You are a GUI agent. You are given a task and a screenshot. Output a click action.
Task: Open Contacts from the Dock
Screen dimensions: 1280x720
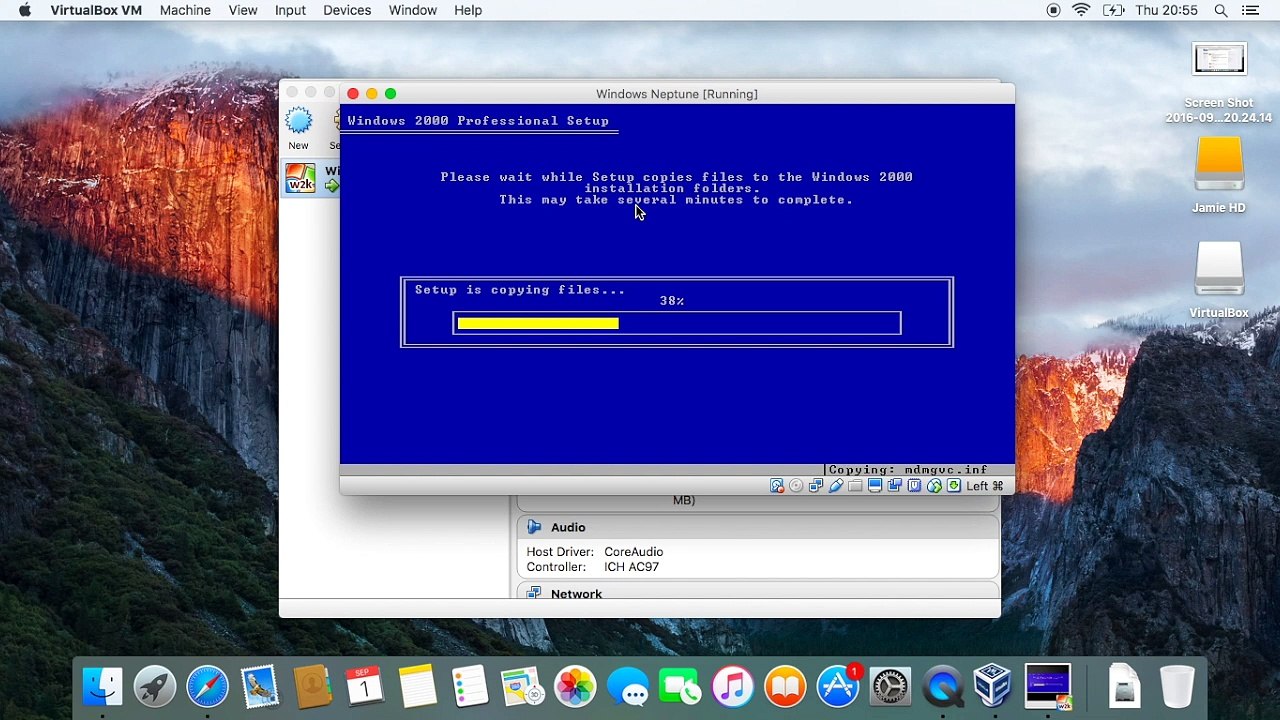pos(312,686)
